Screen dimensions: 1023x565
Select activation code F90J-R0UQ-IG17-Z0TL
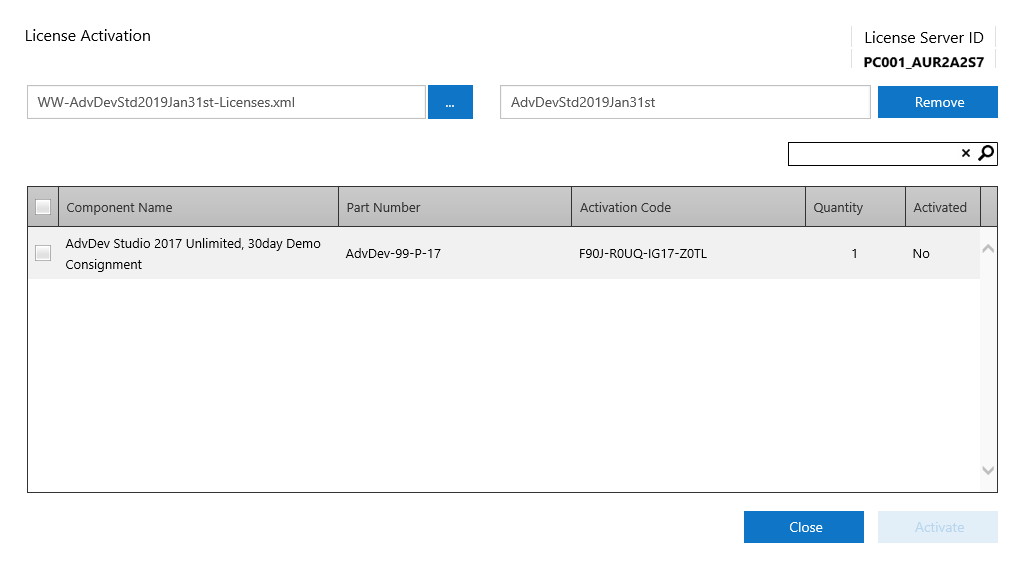(x=643, y=253)
